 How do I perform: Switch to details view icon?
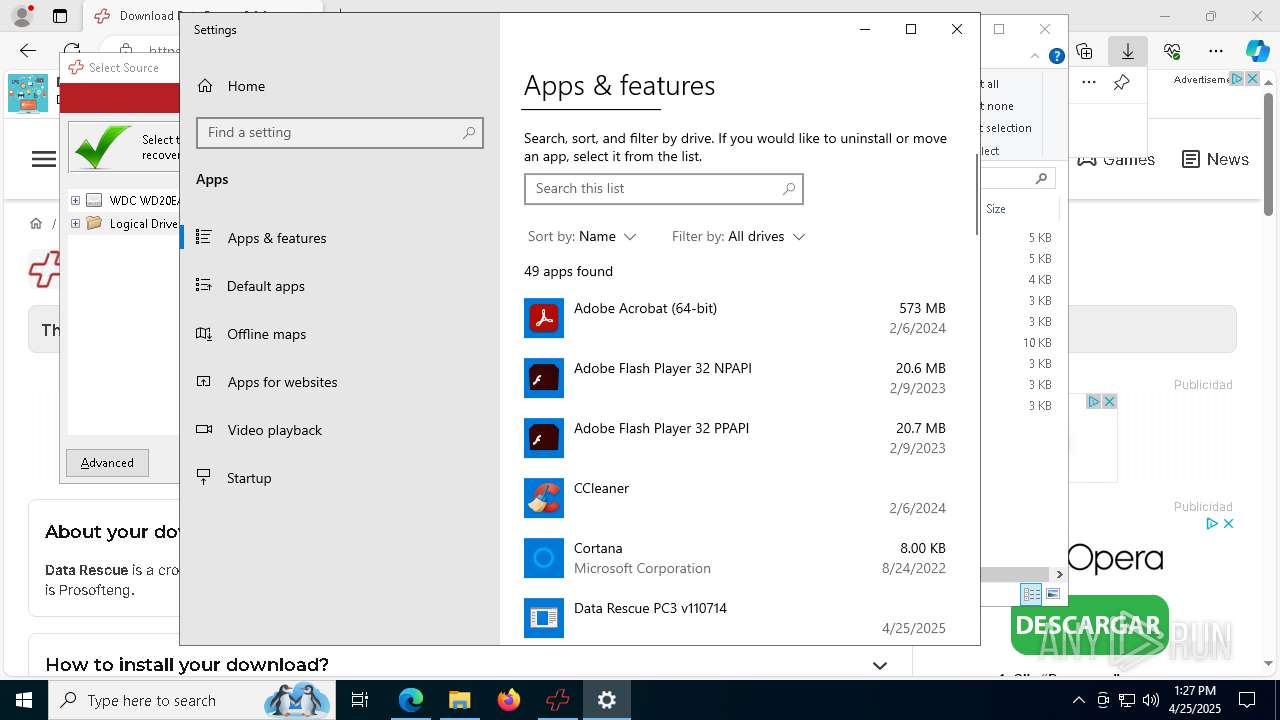[1031, 594]
